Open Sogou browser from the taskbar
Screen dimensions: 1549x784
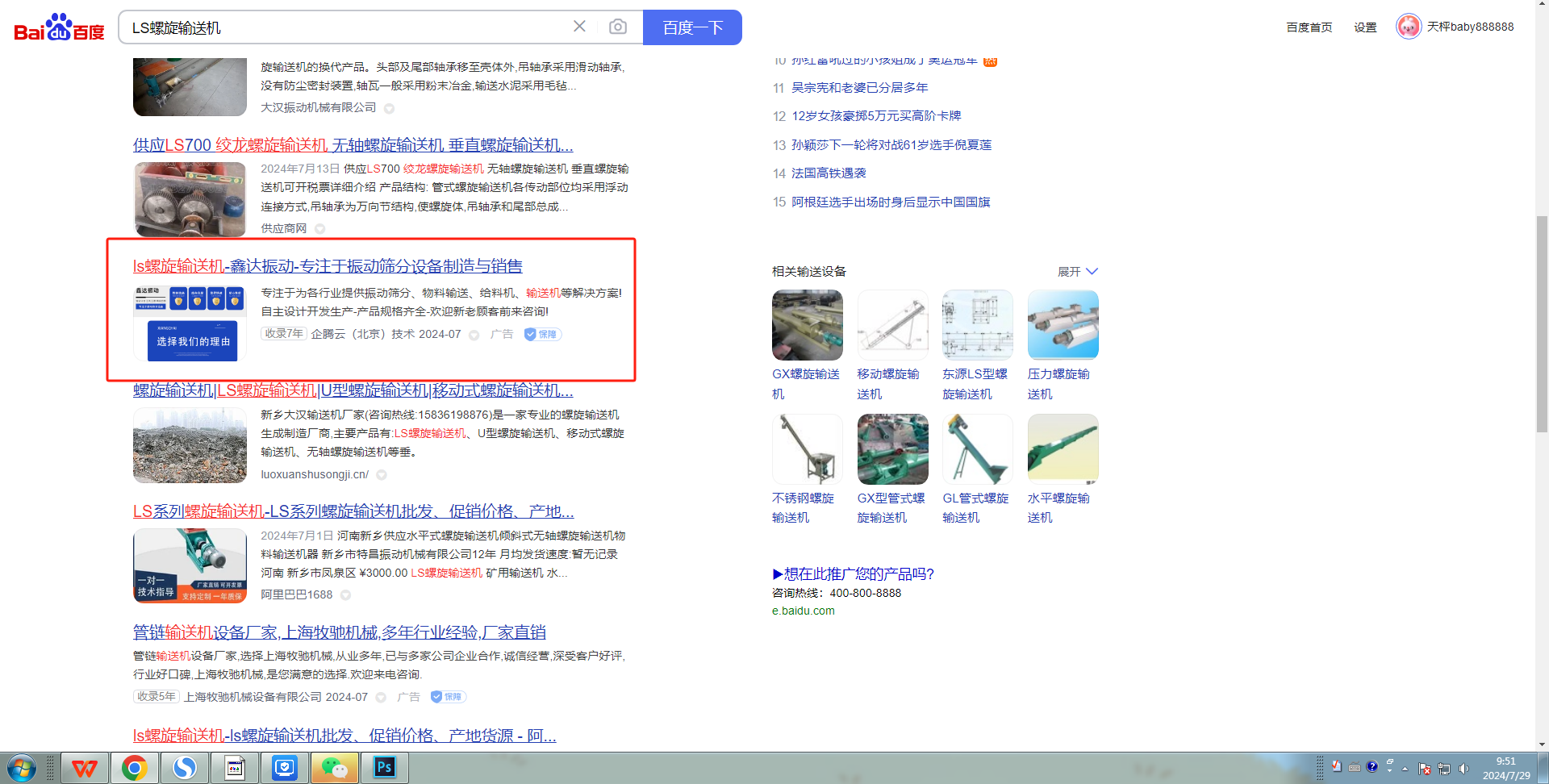point(185,768)
